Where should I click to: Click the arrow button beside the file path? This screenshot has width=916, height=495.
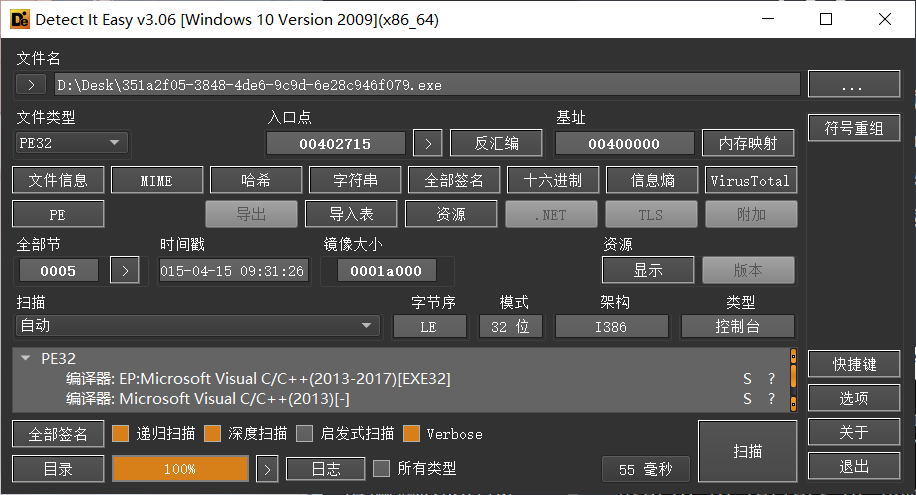point(31,85)
